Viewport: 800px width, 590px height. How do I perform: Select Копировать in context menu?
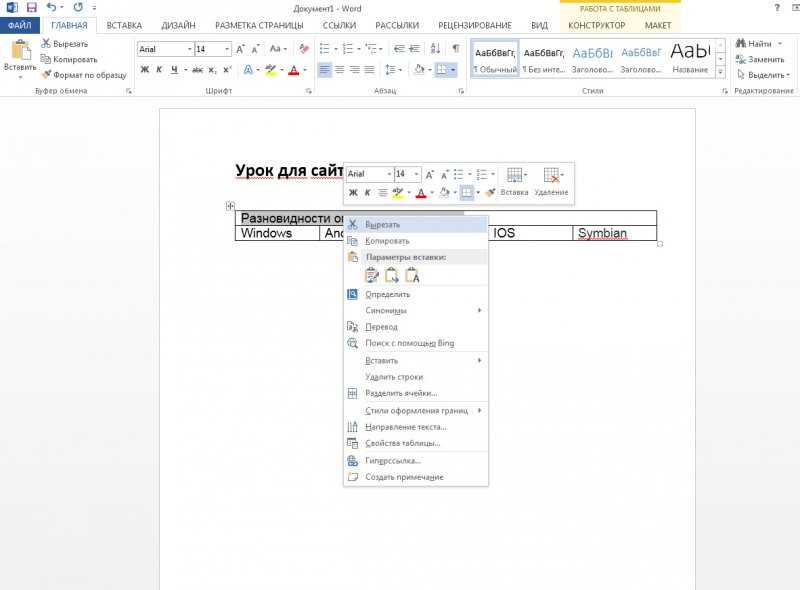tap(416, 241)
